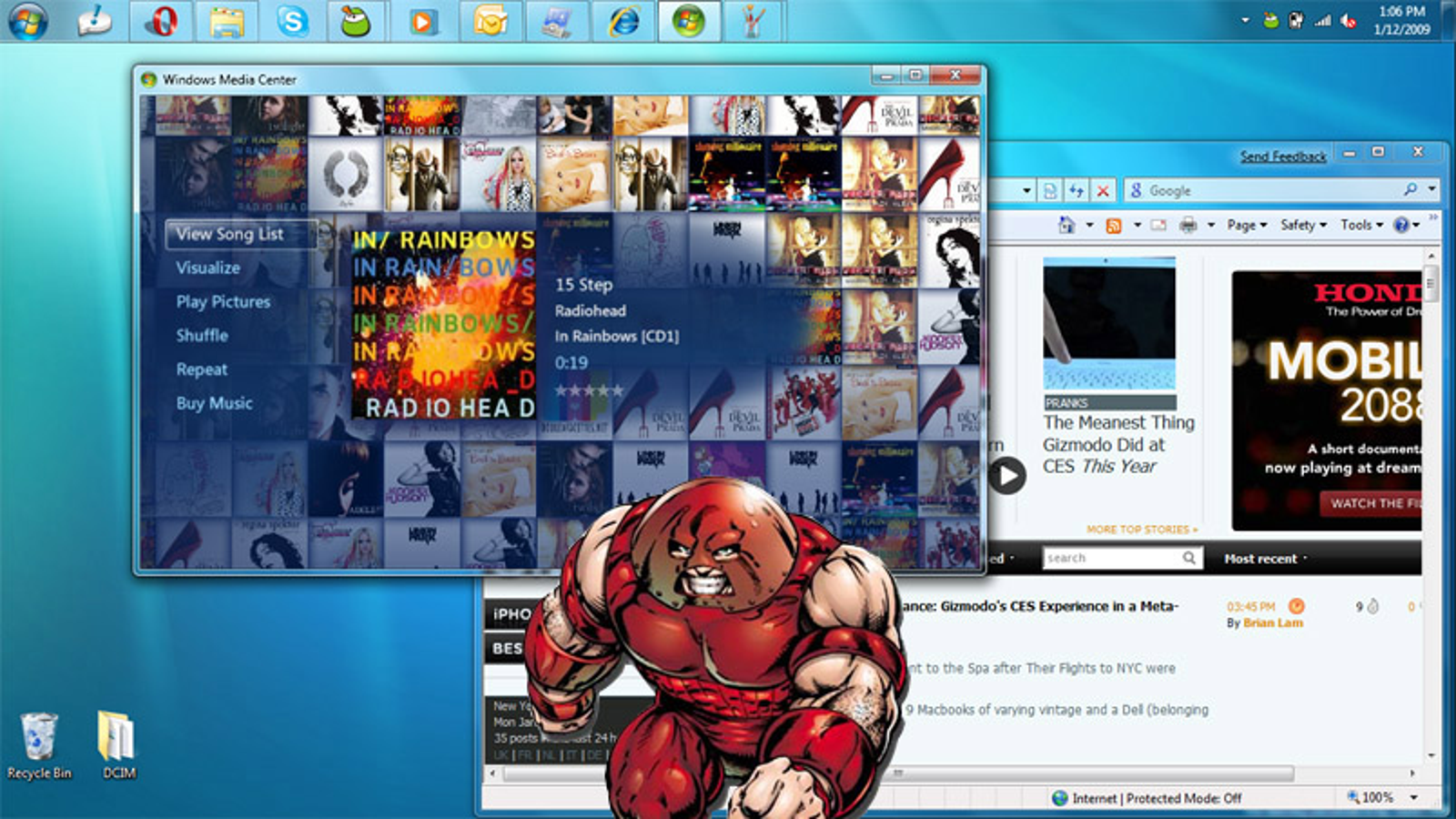
Task: Launch Opera from the taskbar
Action: [161, 20]
